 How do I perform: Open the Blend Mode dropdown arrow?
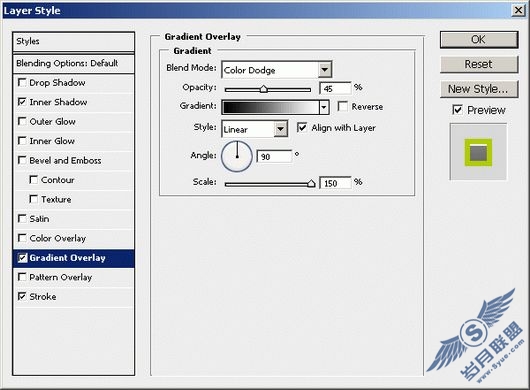[x=324, y=70]
